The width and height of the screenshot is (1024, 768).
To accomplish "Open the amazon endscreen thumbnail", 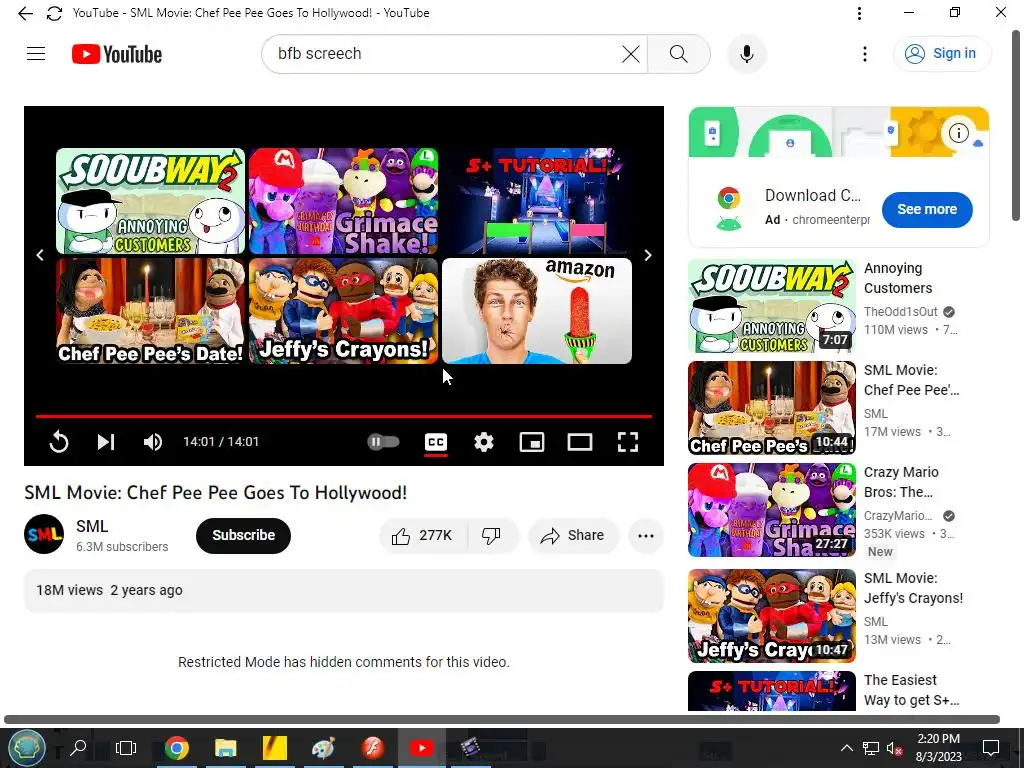I will tap(537, 311).
